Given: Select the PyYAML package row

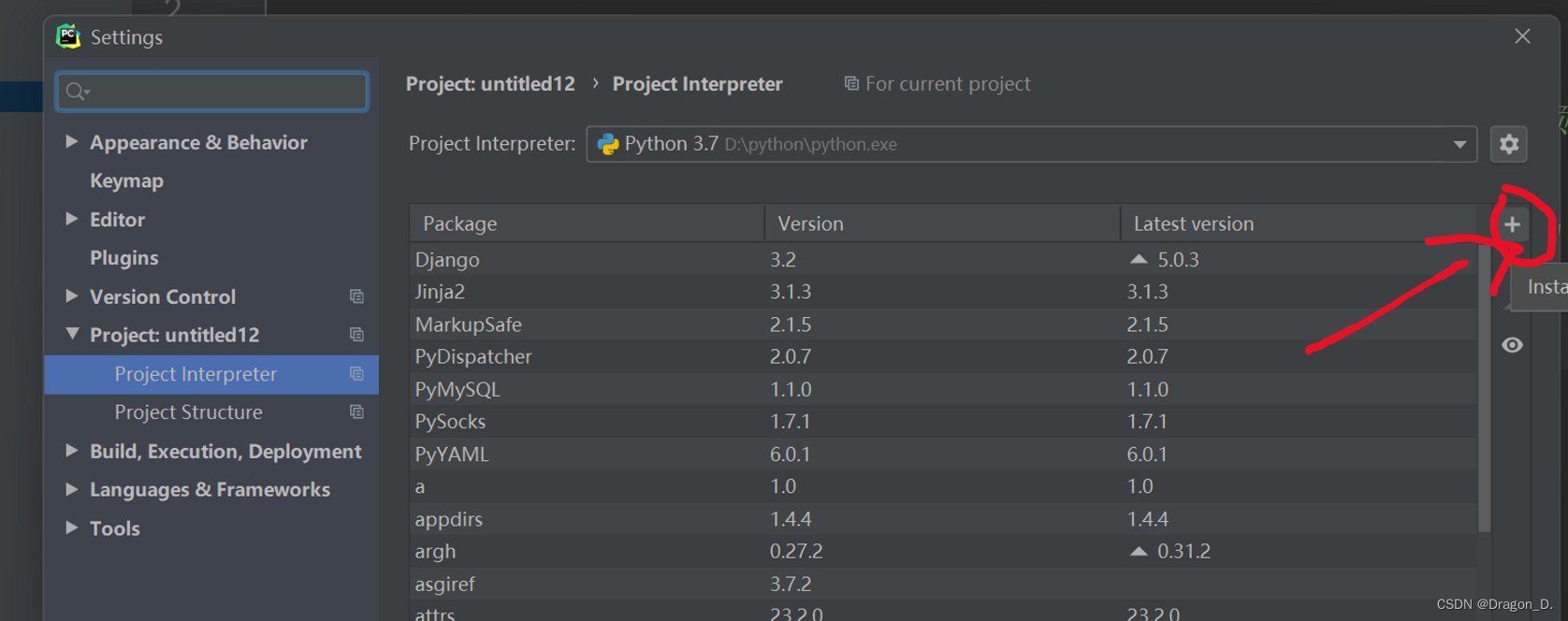Looking at the screenshot, I should (943, 454).
